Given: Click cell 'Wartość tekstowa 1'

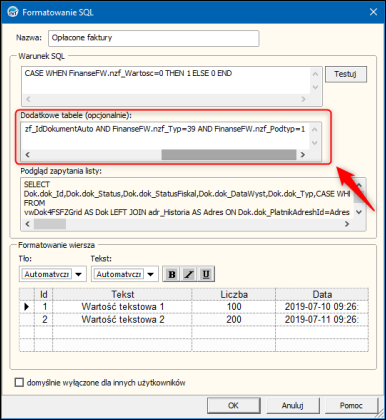Looking at the screenshot, I should point(122,307).
